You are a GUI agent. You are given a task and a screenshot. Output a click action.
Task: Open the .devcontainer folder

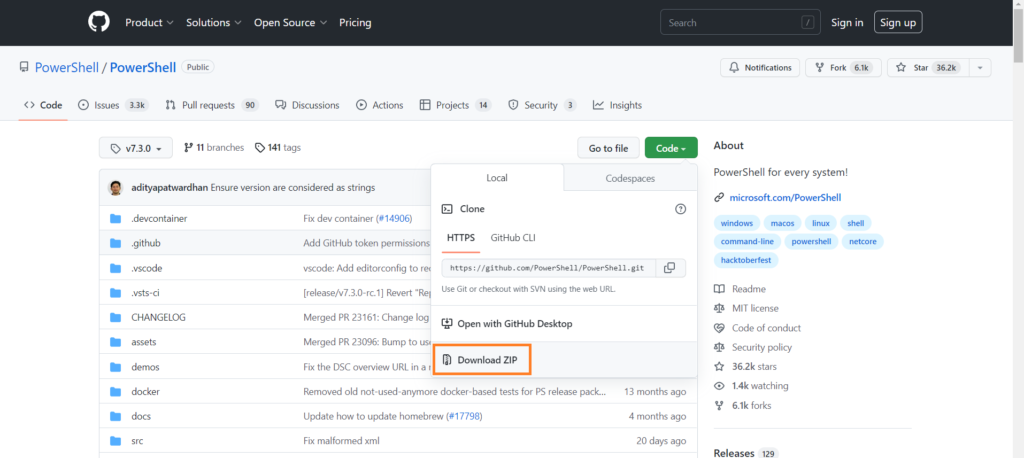pos(159,218)
